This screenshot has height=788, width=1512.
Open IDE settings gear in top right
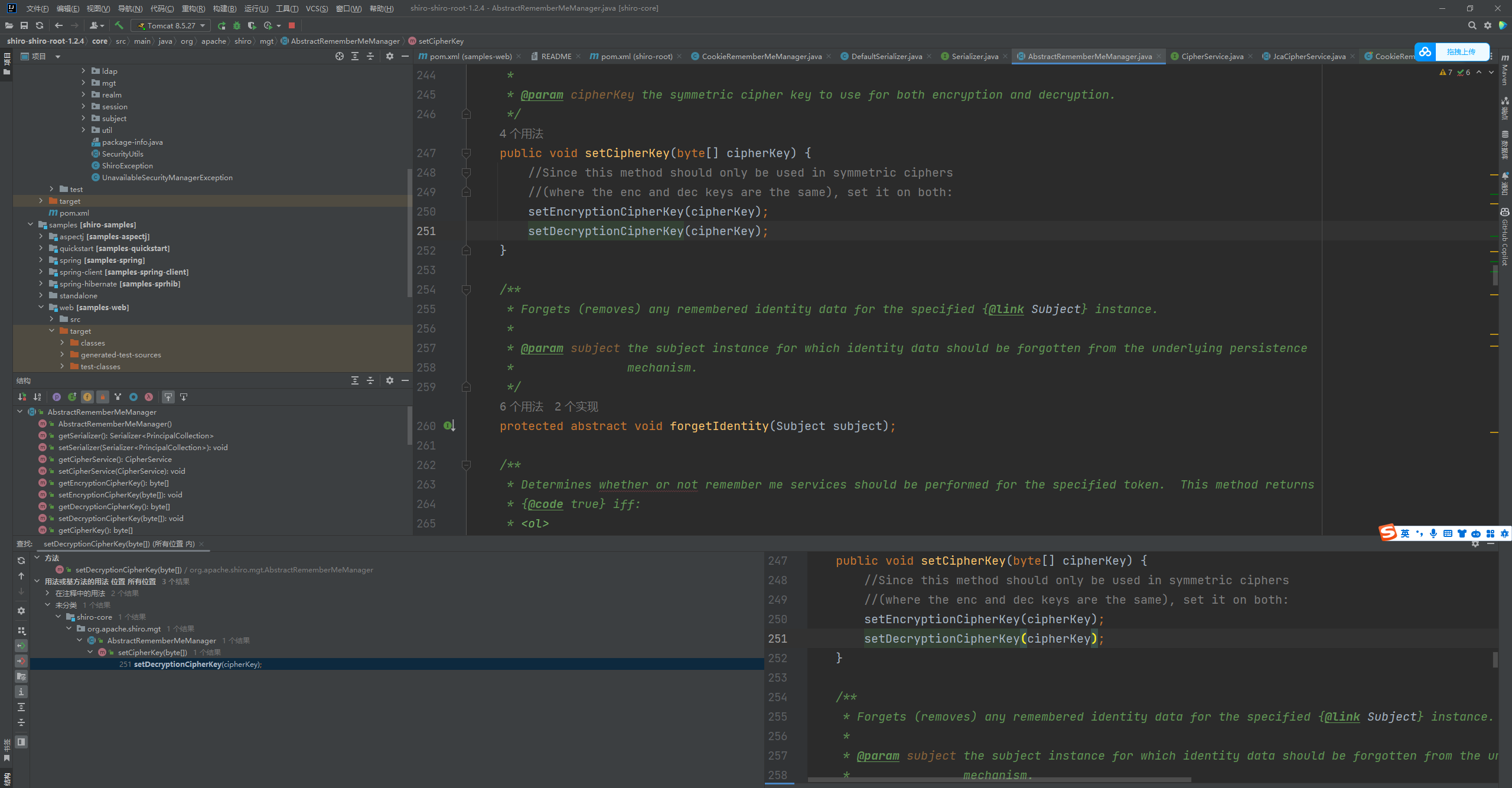1488,25
